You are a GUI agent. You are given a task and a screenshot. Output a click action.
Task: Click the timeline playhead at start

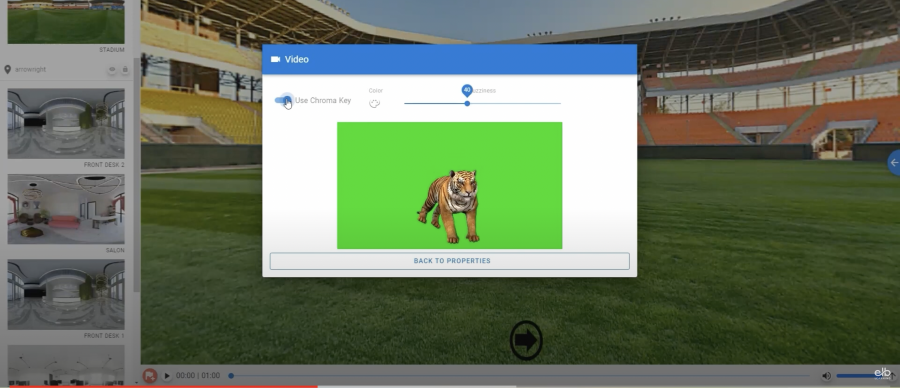231,376
